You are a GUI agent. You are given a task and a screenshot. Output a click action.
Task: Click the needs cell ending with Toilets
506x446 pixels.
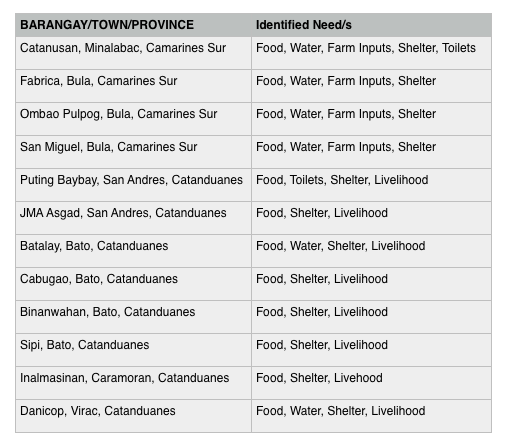(x=371, y=53)
